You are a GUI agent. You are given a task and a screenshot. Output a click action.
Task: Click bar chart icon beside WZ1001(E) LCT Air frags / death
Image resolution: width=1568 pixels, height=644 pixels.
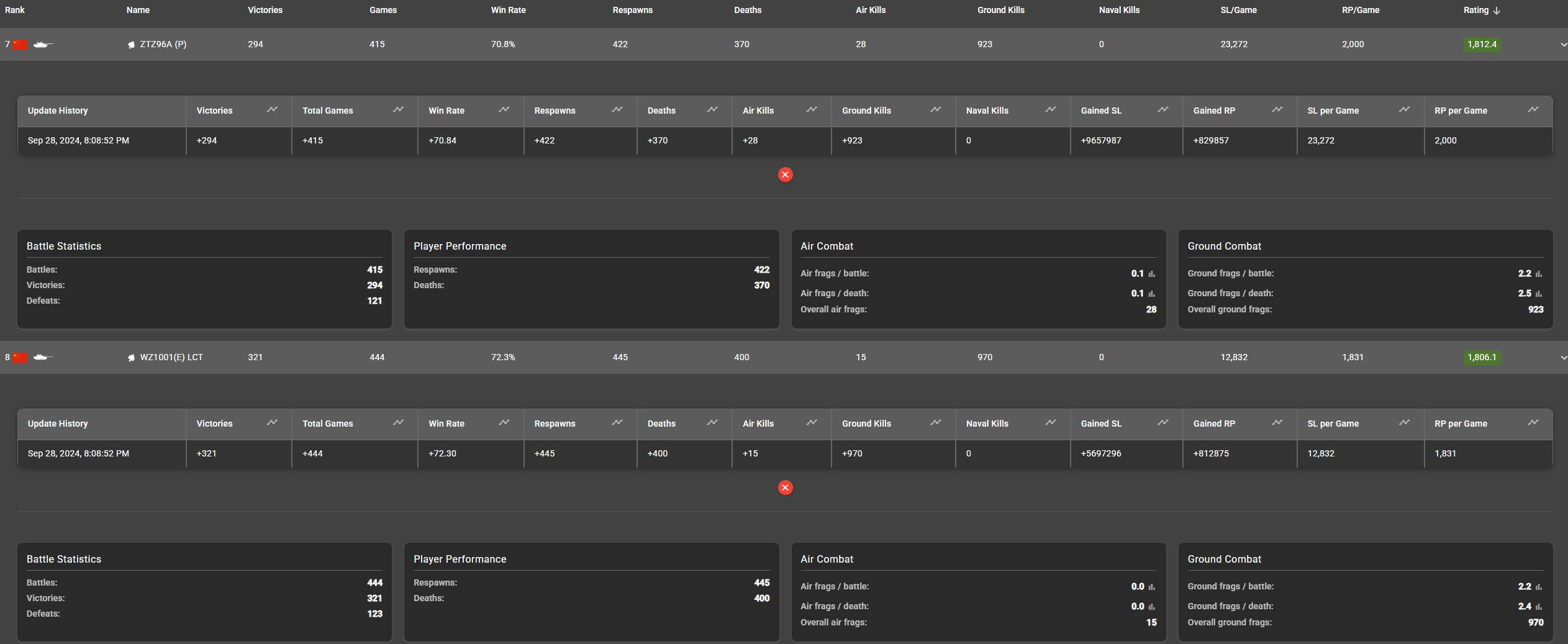pyautogui.click(x=1151, y=607)
